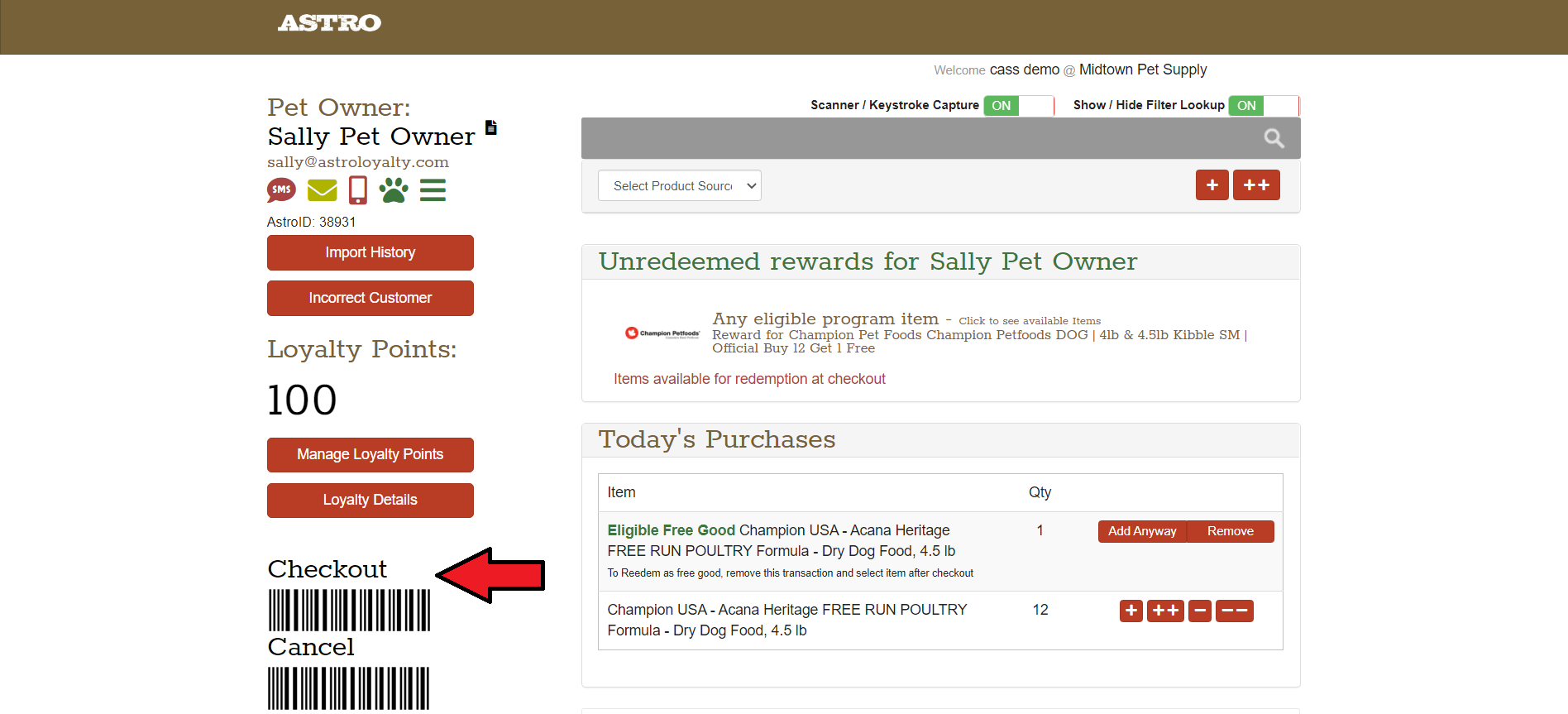
Task: Toggle Show / Hide Filter Lookup switch
Action: coord(1264,106)
